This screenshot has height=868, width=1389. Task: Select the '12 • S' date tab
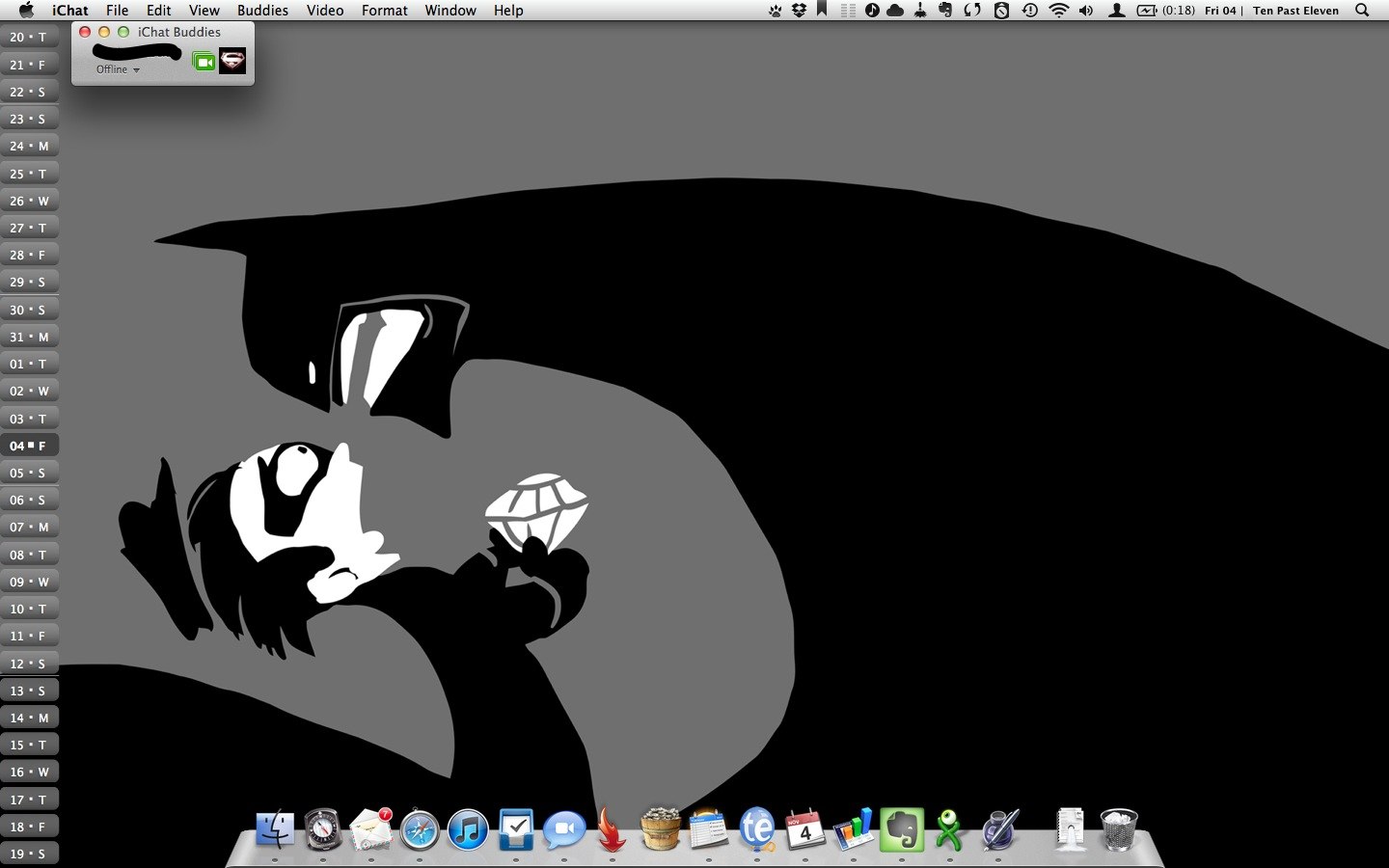tap(29, 664)
